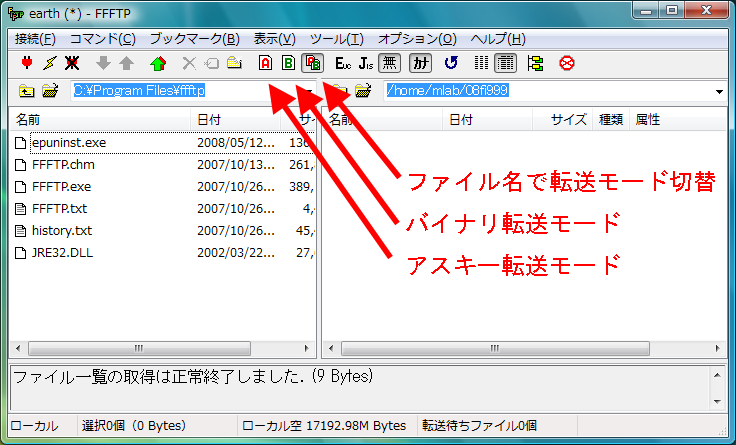Click the Rename icon in toolbar
Viewport: 736px width, 445px height.
(x=212, y=63)
